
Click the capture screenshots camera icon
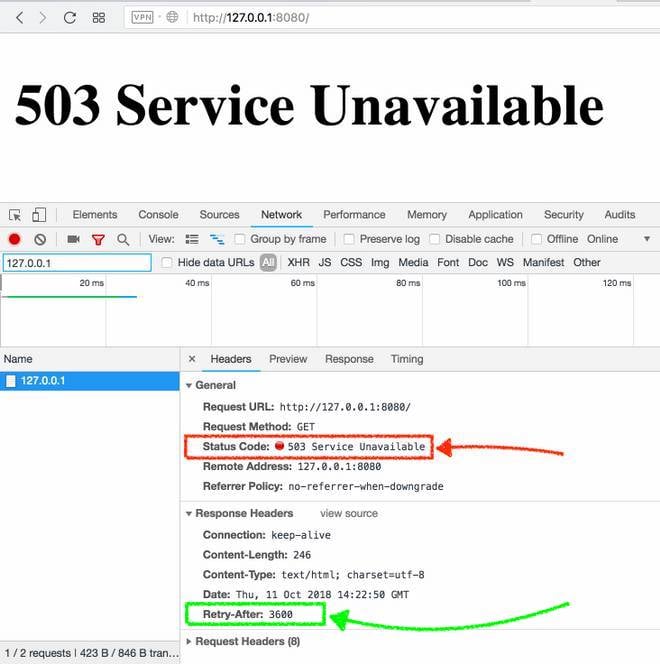pos(73,240)
